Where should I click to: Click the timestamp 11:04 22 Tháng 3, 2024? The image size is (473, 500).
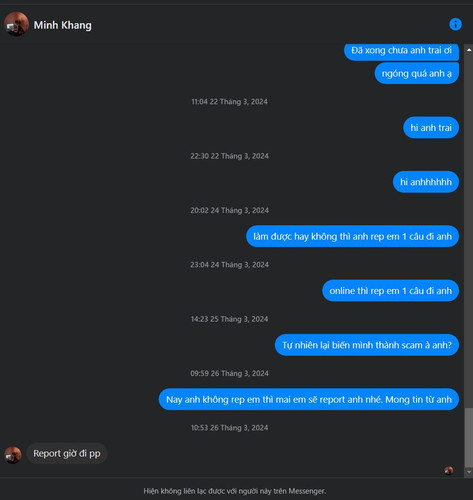point(229,102)
